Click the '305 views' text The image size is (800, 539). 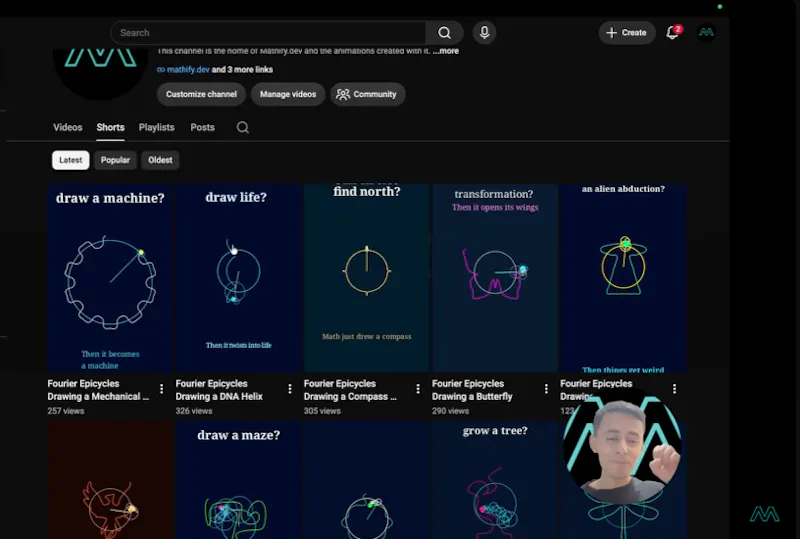pos(322,411)
